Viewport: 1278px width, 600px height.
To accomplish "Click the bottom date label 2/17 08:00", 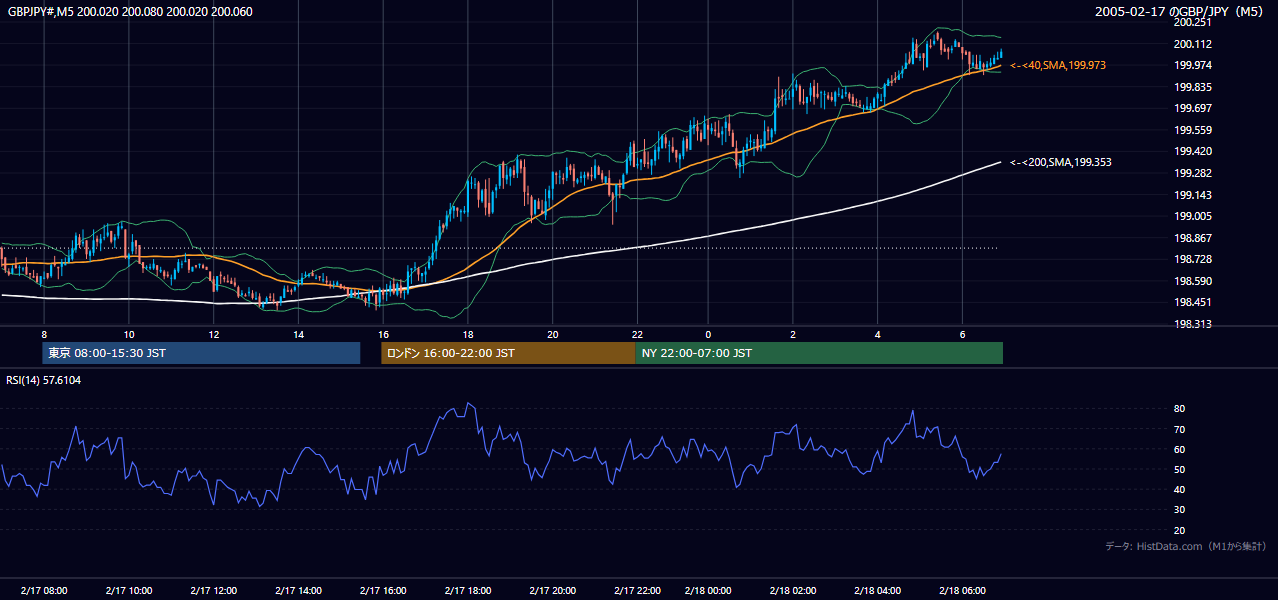I will [43, 591].
